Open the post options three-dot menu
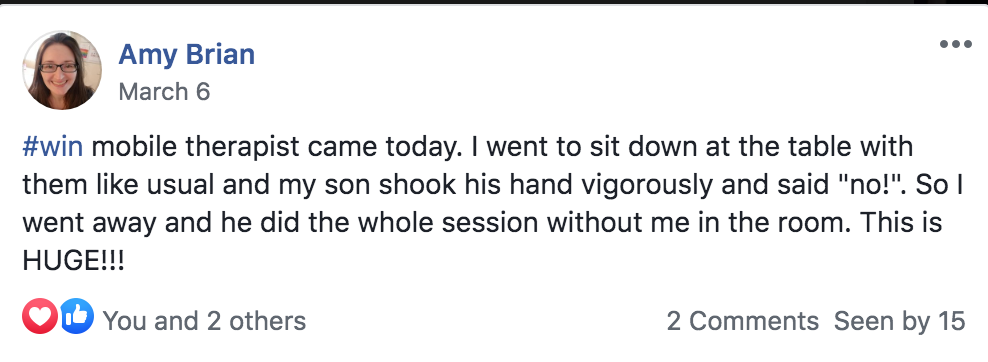This screenshot has width=988, height=362. [955, 44]
